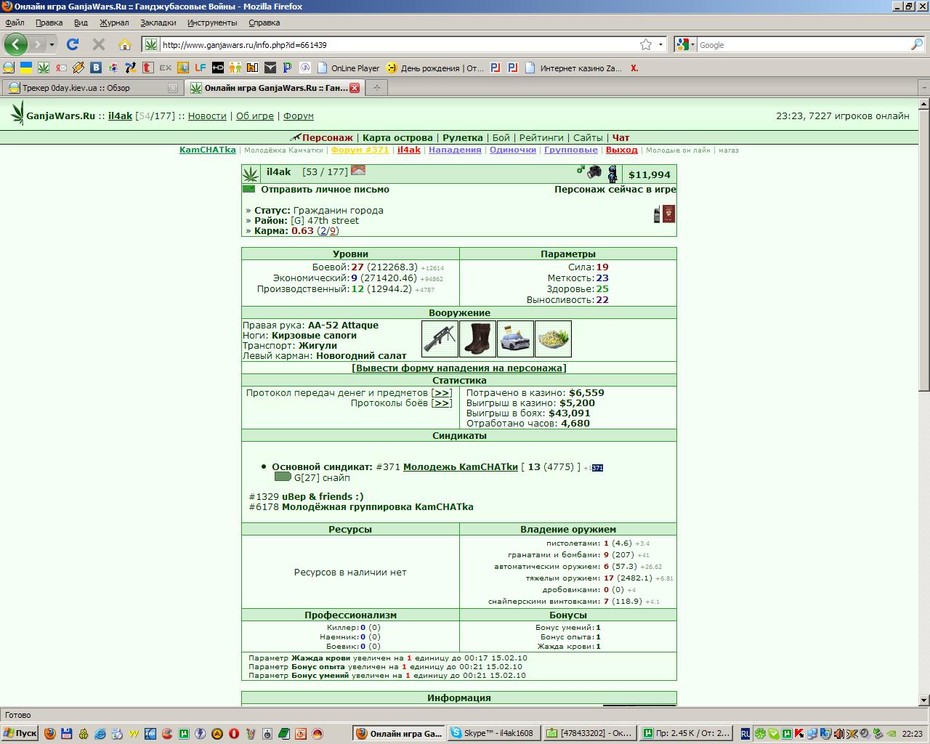Click 'Вывести форму нападения на персонажа' link
The image size is (930, 744).
(x=459, y=368)
